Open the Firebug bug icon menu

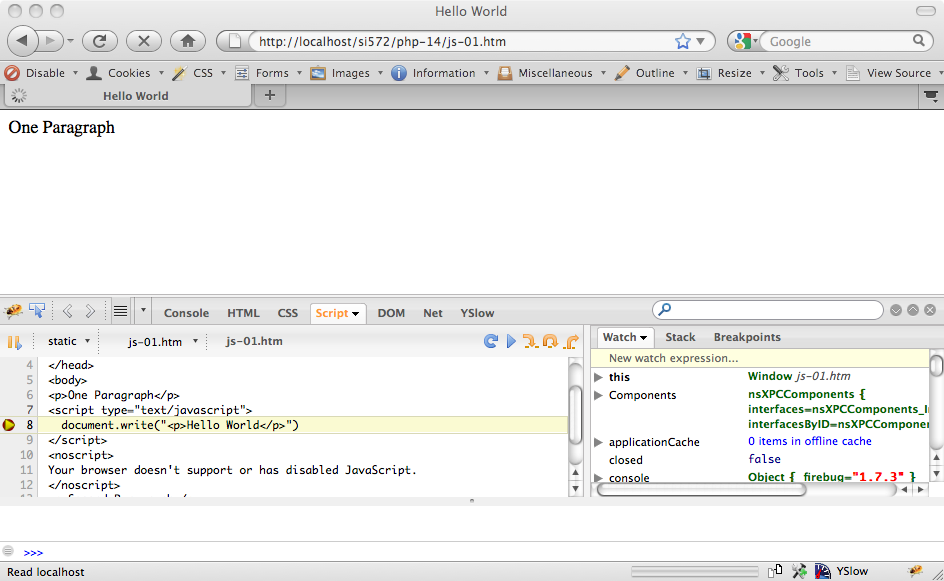click(x=13, y=311)
